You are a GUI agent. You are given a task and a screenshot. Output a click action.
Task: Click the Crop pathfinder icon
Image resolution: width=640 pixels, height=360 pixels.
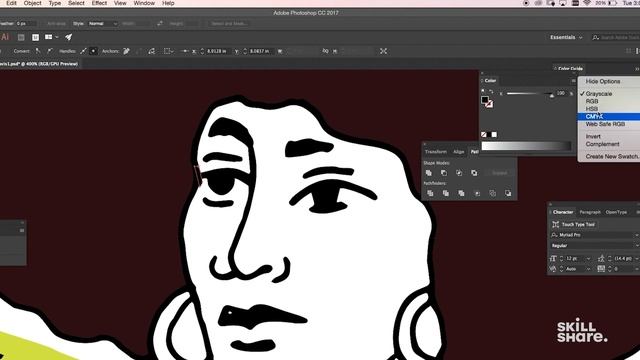pos(477,193)
